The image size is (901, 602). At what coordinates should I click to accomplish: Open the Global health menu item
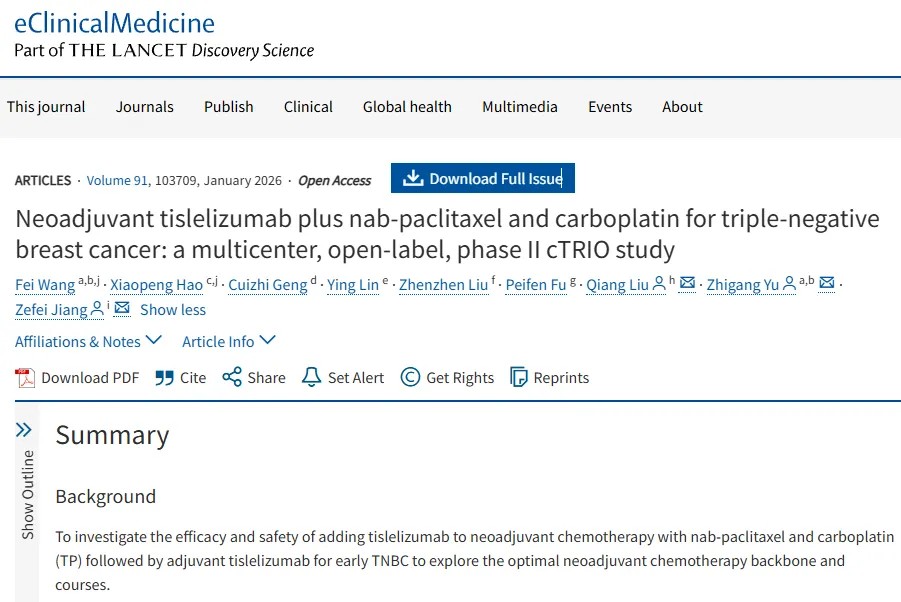click(x=407, y=107)
